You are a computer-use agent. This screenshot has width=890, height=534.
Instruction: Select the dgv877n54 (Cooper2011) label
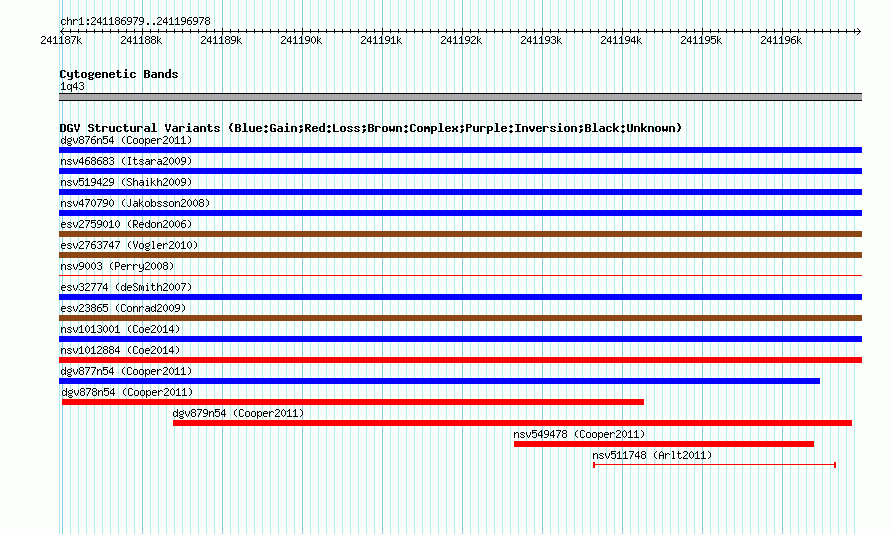tap(126, 371)
